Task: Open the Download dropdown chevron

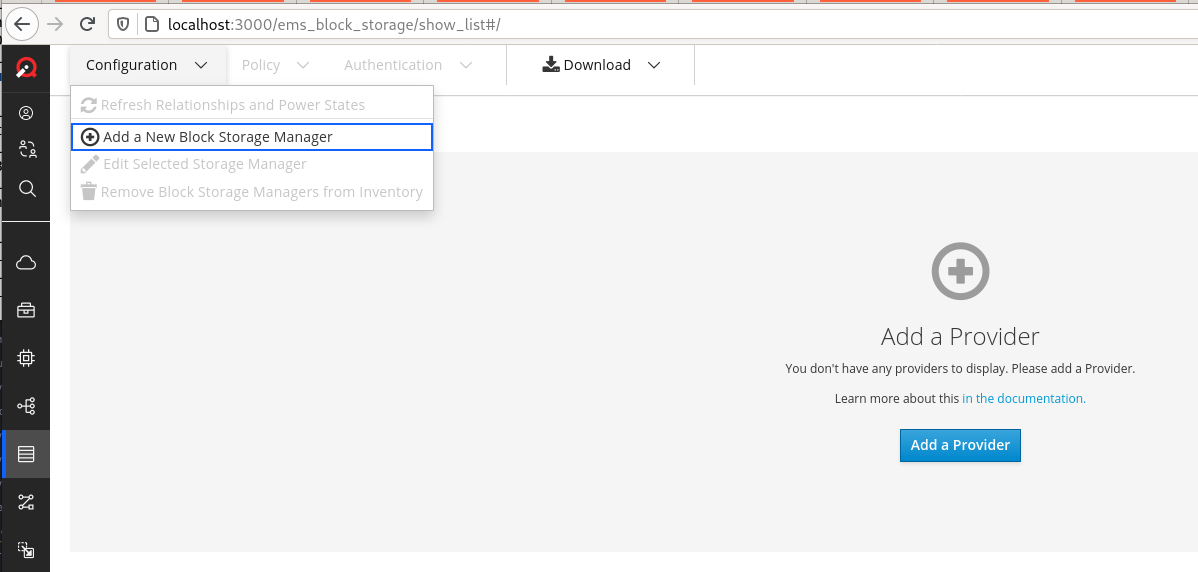Action: pyautogui.click(x=654, y=65)
